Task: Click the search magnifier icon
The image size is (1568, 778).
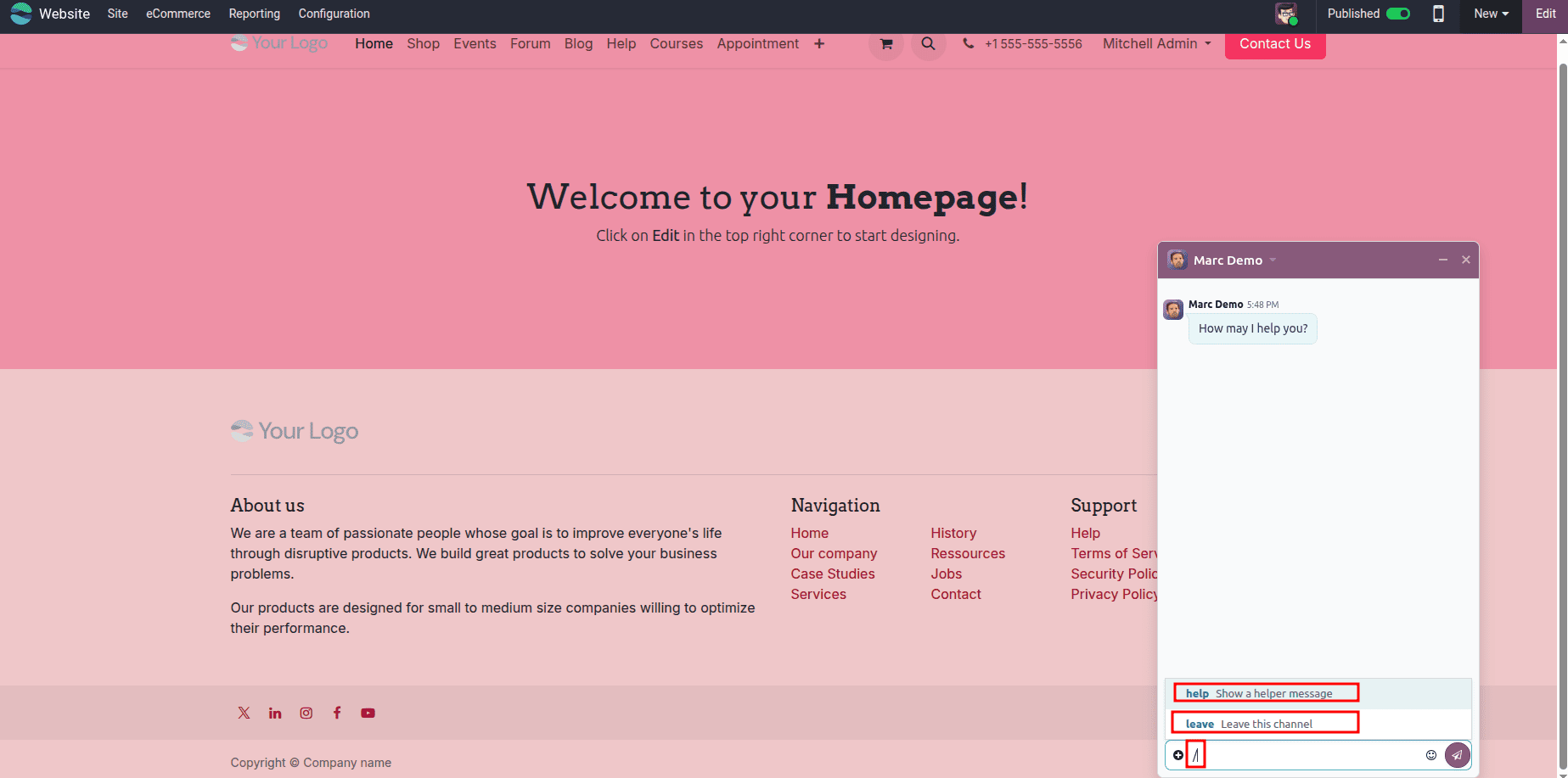Action: (x=928, y=44)
